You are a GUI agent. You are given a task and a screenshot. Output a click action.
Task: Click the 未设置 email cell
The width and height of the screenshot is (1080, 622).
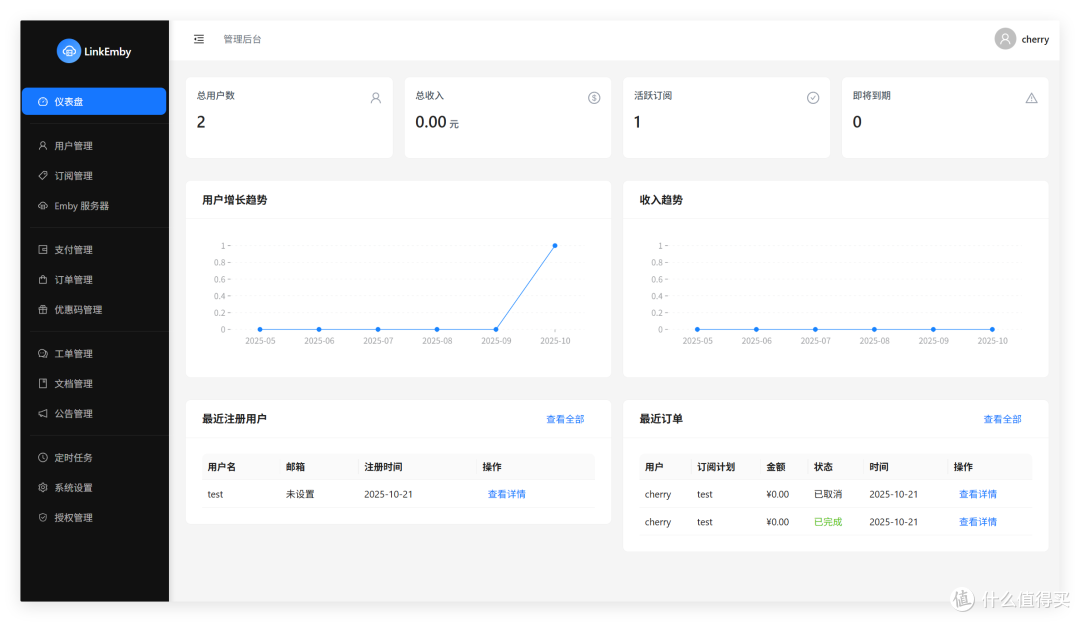click(300, 494)
